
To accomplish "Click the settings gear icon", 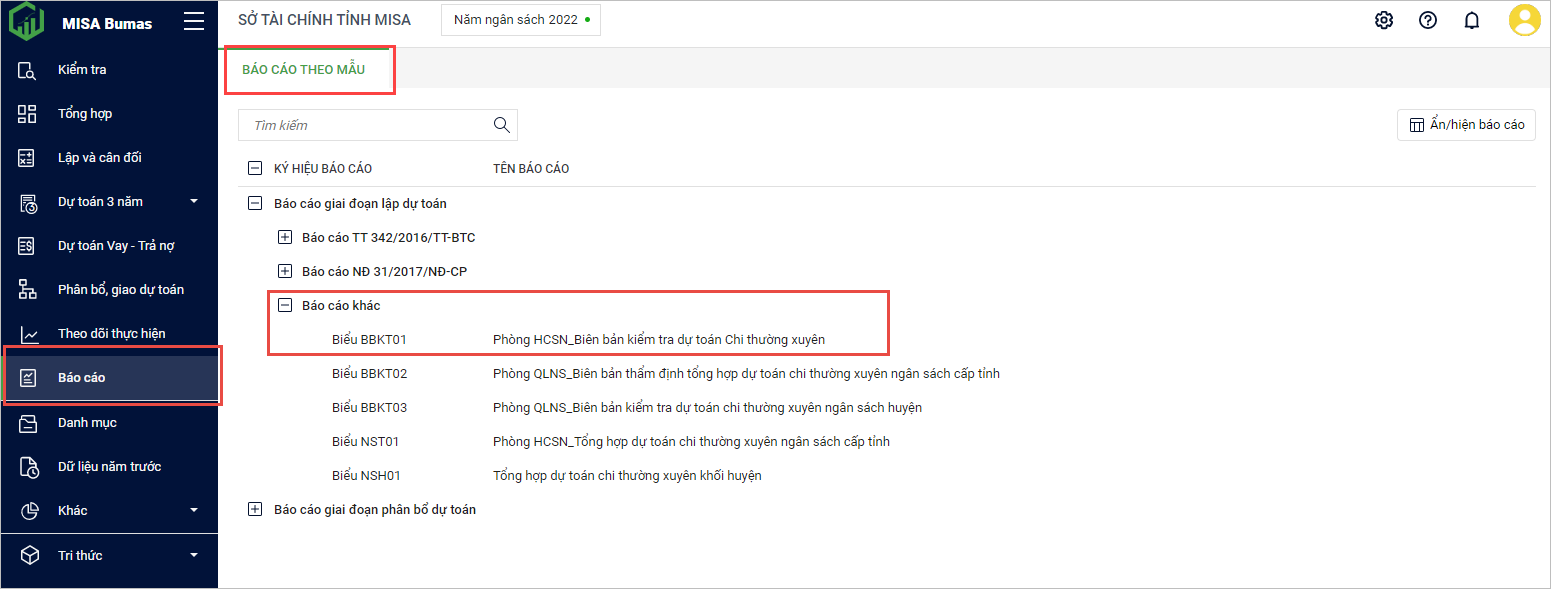I will pyautogui.click(x=1384, y=20).
